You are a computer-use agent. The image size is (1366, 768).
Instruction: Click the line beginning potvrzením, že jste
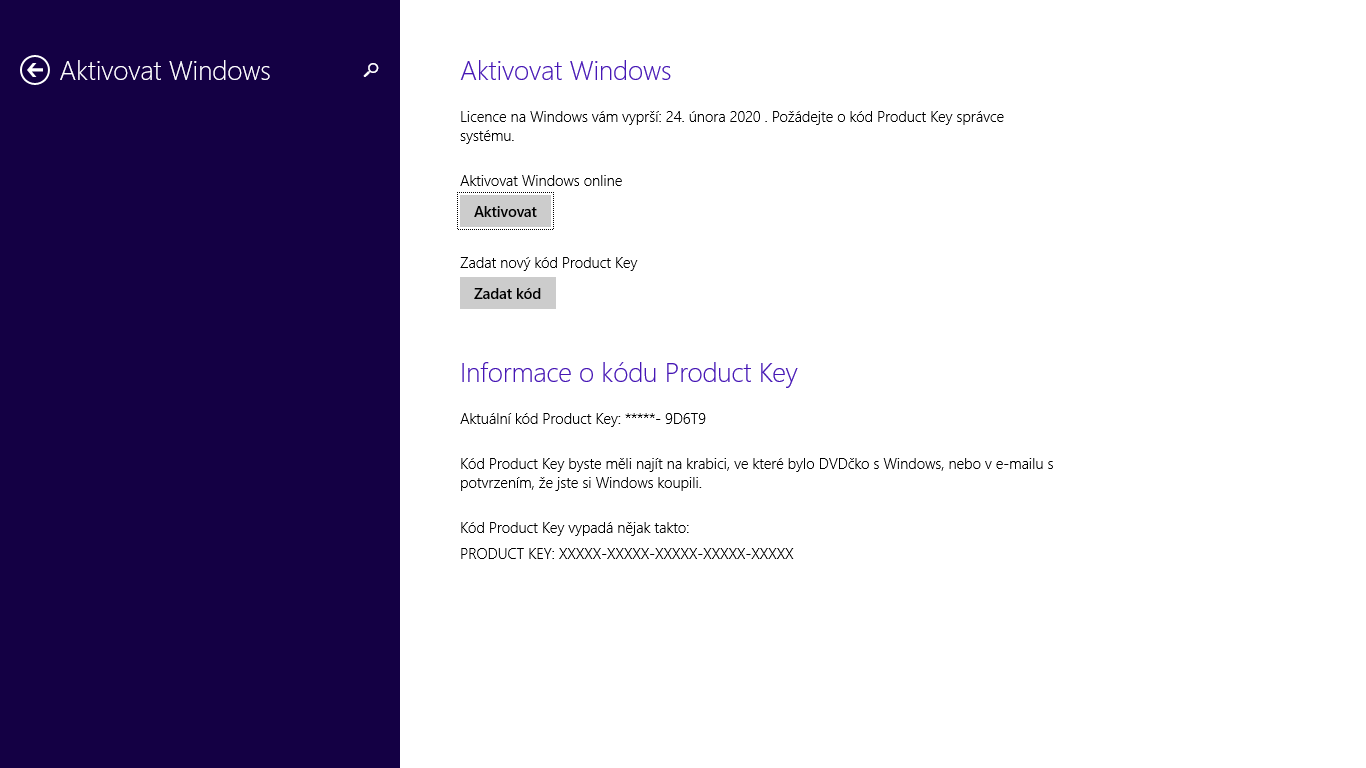[x=581, y=483]
